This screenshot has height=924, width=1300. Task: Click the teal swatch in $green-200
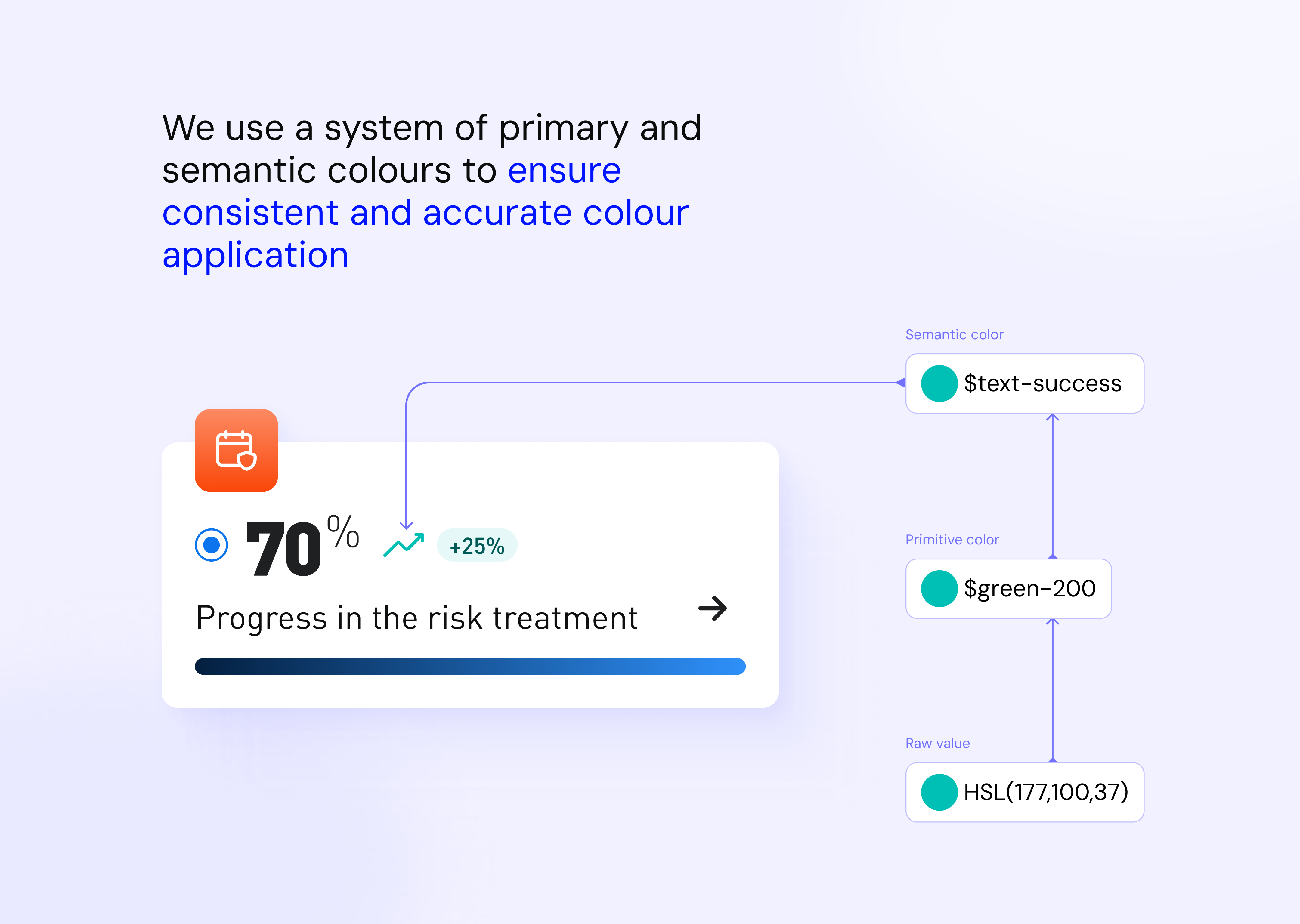(x=939, y=588)
